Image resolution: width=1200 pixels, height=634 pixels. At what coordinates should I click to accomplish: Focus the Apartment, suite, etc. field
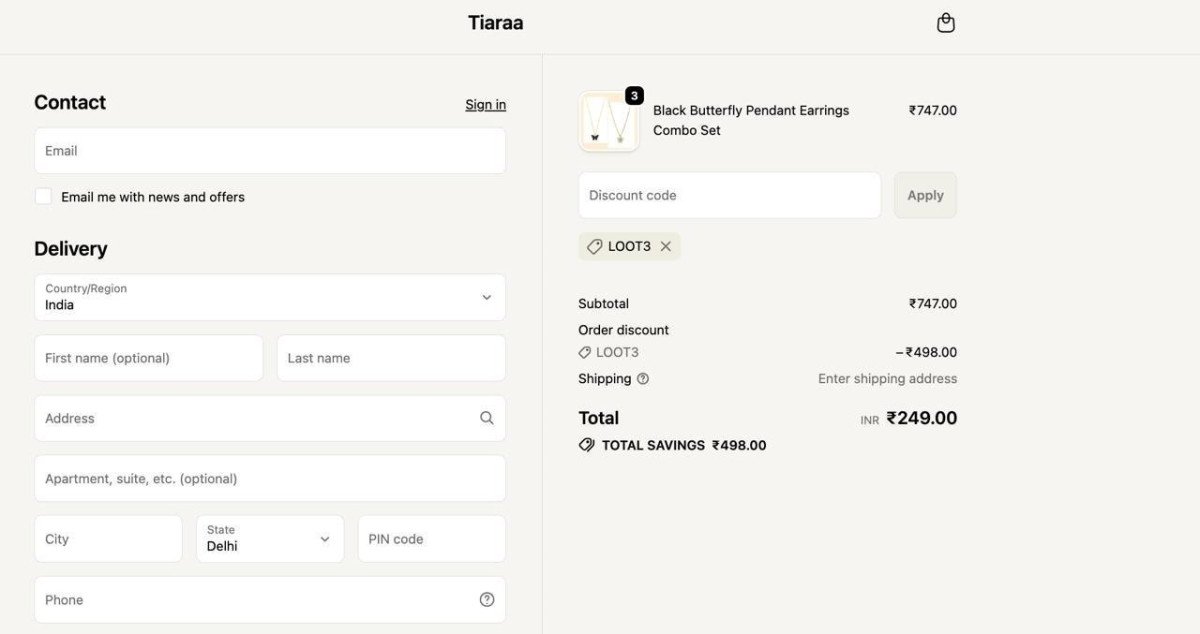[x=270, y=478]
